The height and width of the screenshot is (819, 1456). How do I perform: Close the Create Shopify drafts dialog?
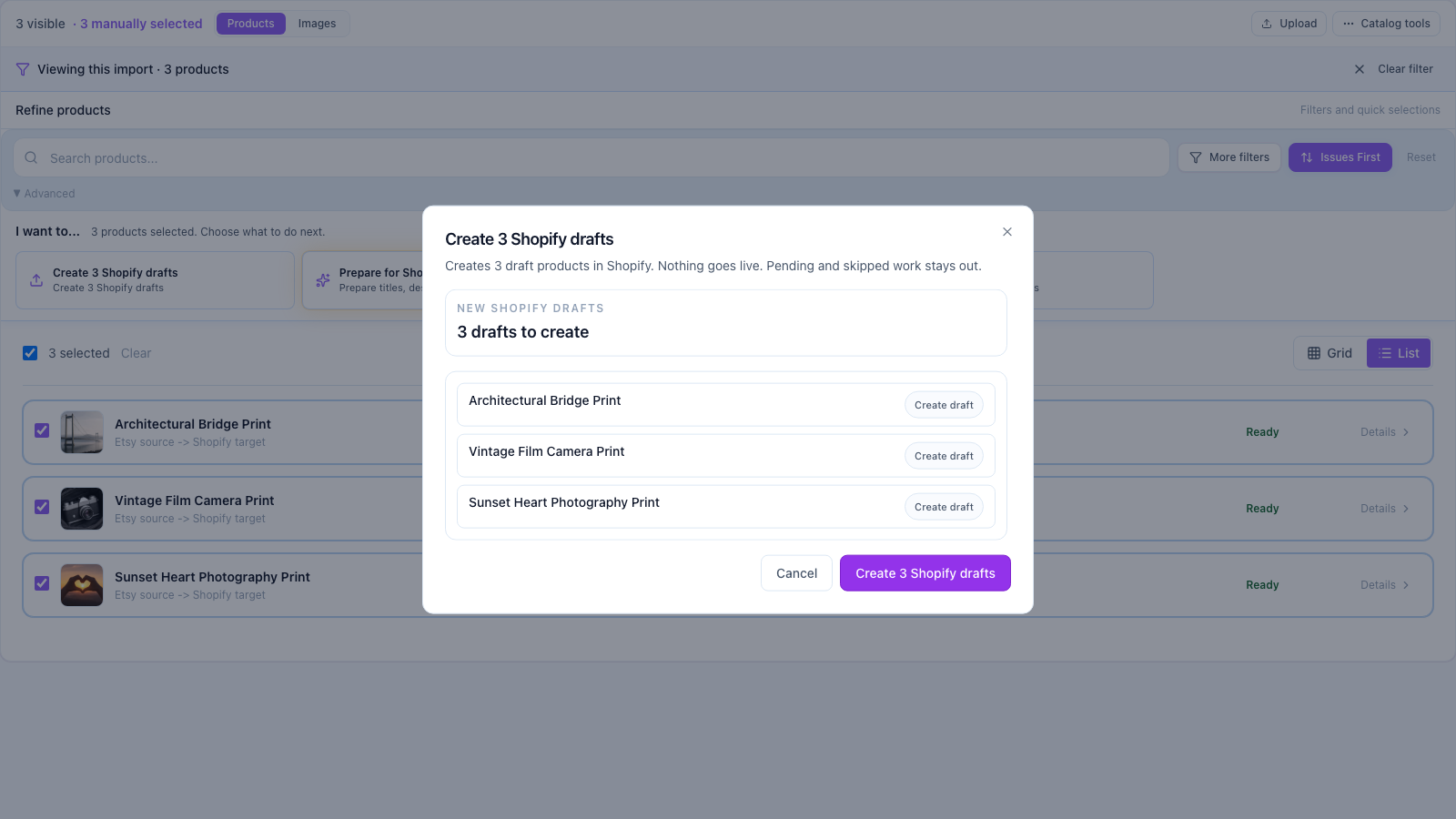pos(1007,232)
